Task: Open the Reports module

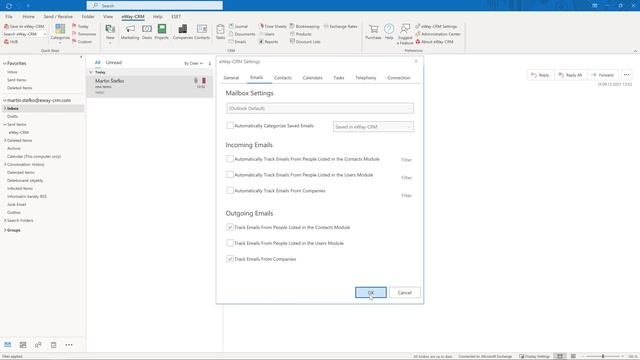Action: [x=268, y=42]
